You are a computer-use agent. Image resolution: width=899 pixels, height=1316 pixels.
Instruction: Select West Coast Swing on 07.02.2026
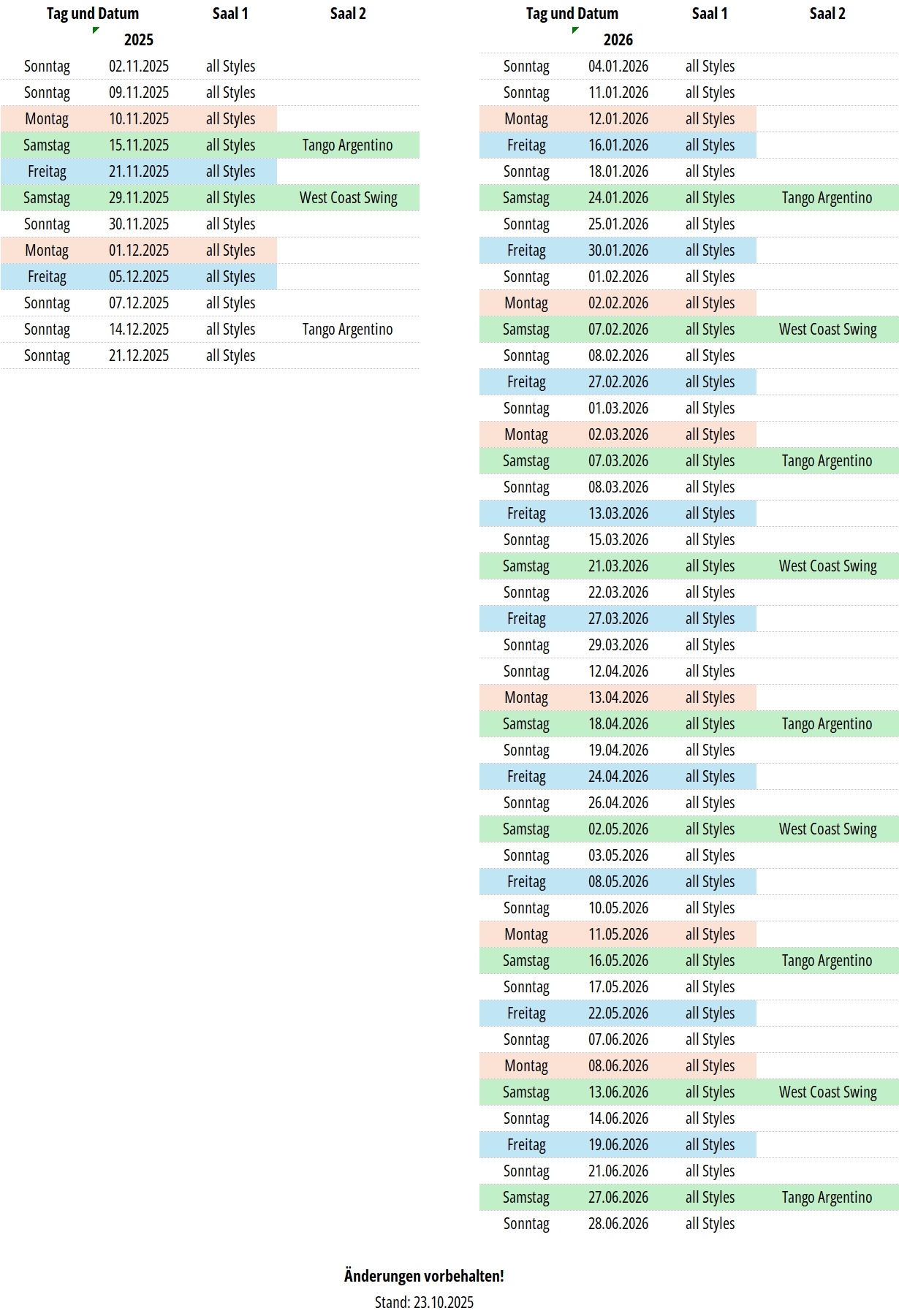(827, 330)
